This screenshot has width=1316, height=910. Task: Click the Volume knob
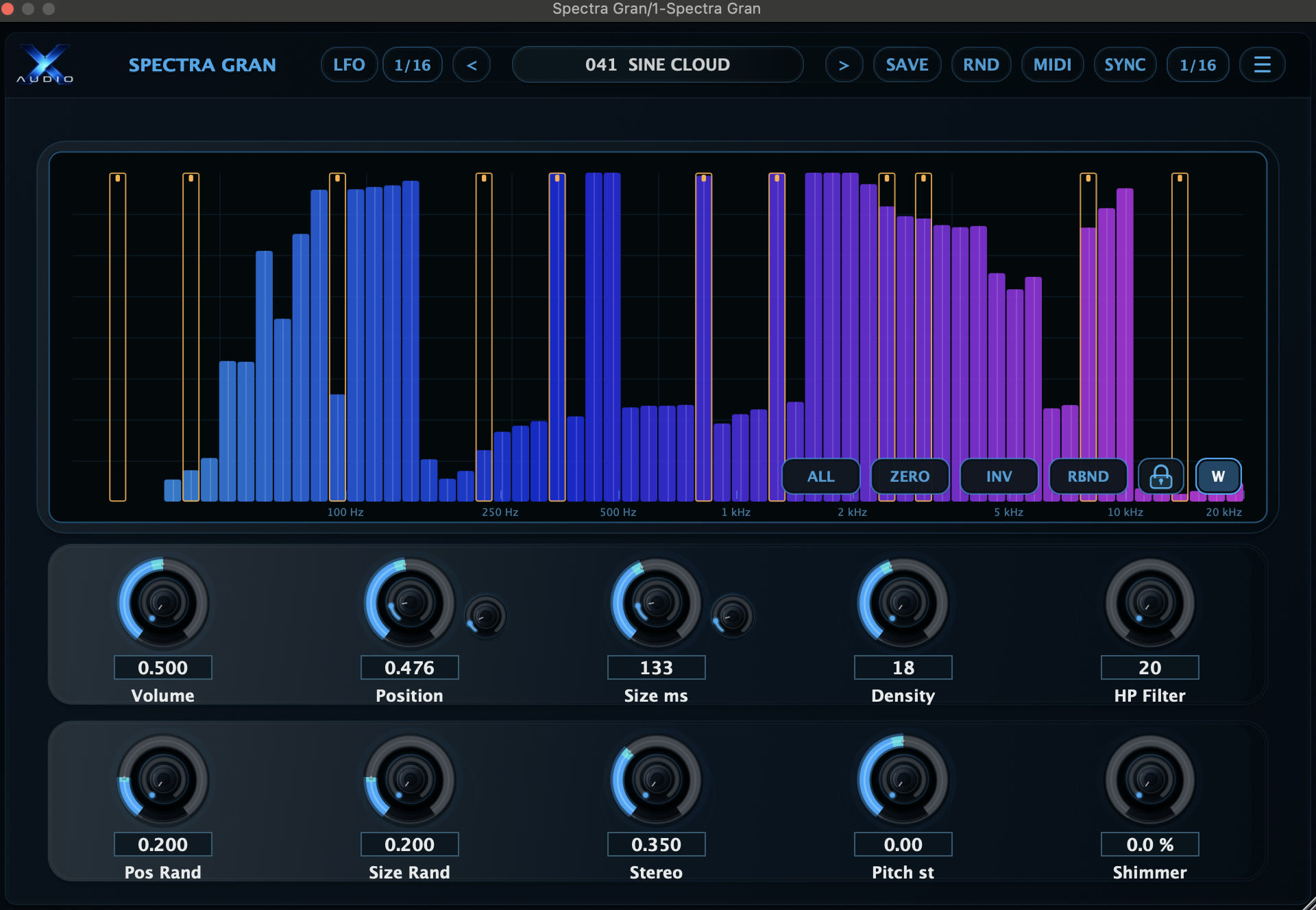(x=163, y=603)
